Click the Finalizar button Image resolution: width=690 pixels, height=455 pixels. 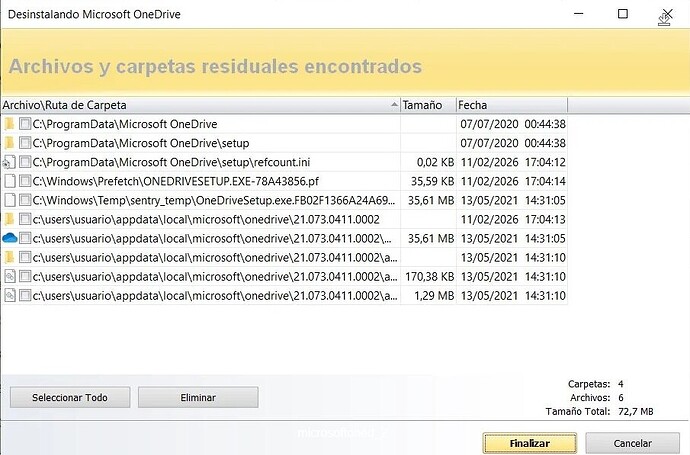tap(530, 443)
